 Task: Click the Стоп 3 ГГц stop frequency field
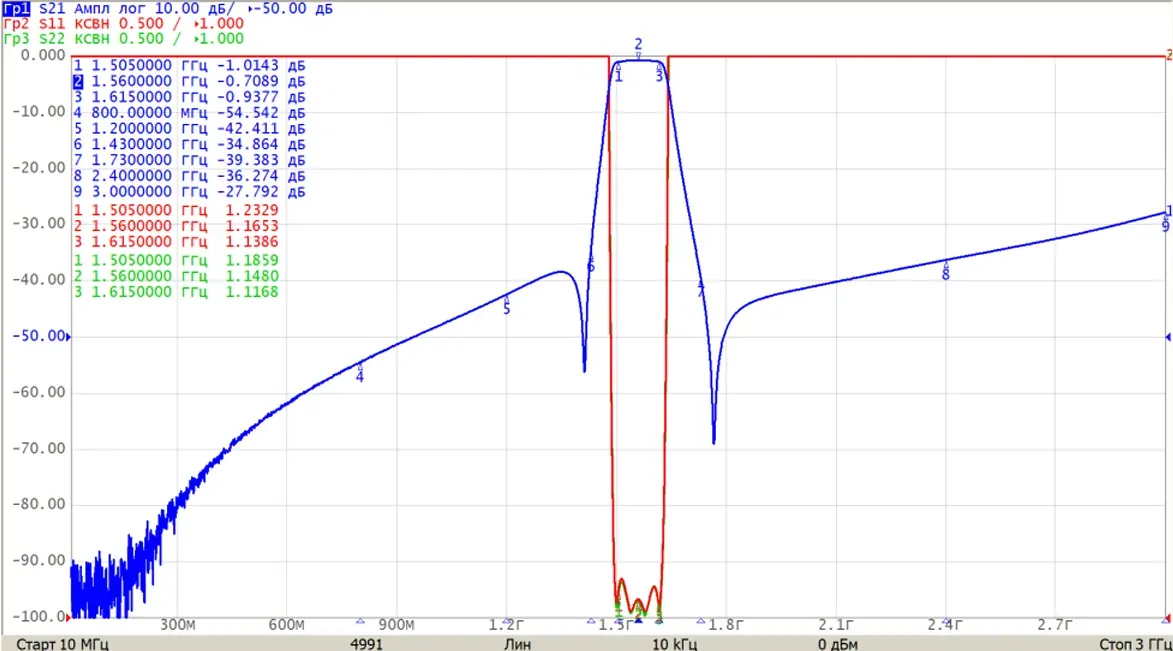[x=1135, y=644]
